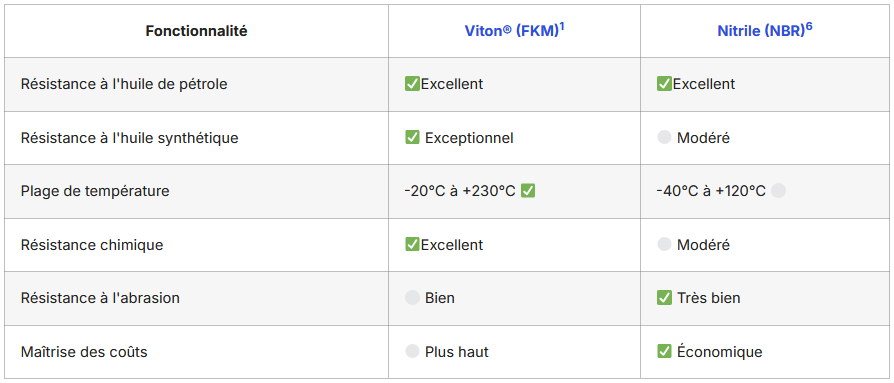This screenshot has height=383, width=894.
Task: Click footnote superscript 6 after Nitrile
Action: pos(808,27)
